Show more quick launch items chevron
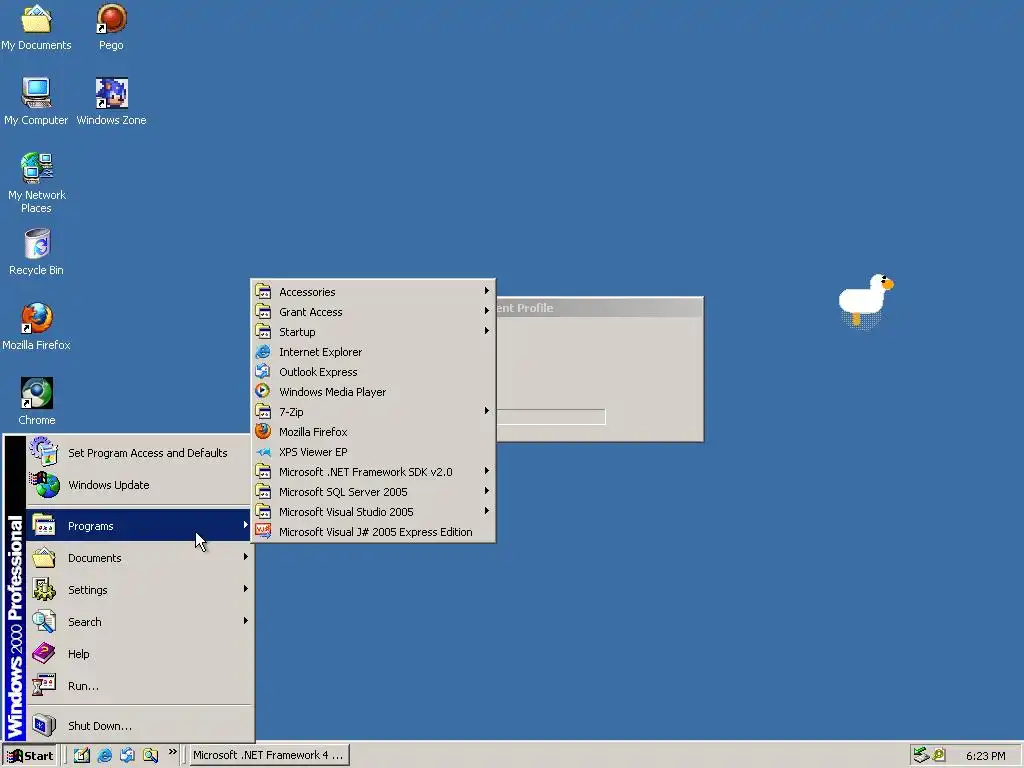The width and height of the screenshot is (1024, 768). point(172,752)
